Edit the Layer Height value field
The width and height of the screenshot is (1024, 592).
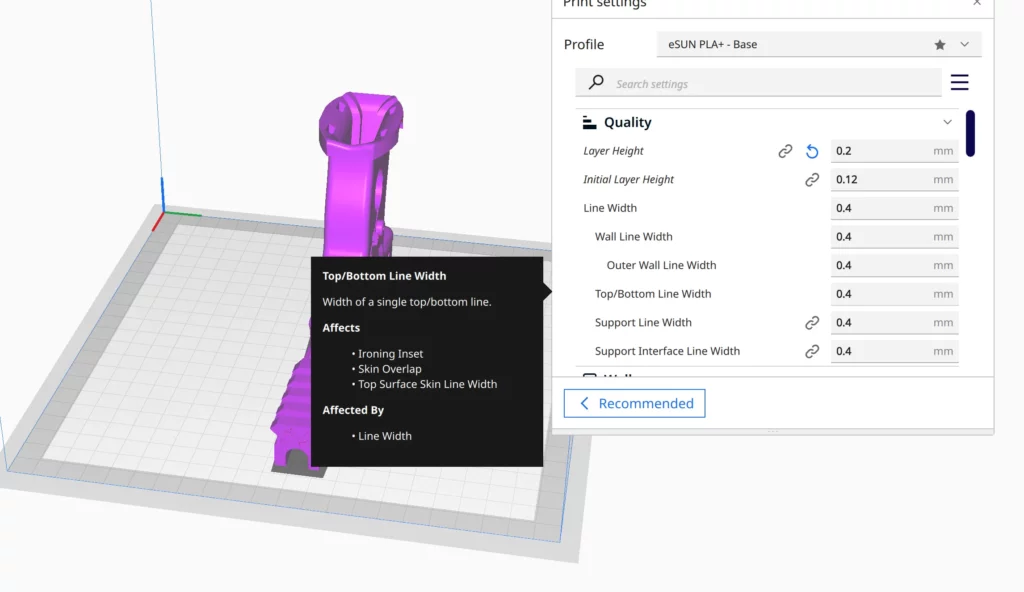(x=880, y=151)
